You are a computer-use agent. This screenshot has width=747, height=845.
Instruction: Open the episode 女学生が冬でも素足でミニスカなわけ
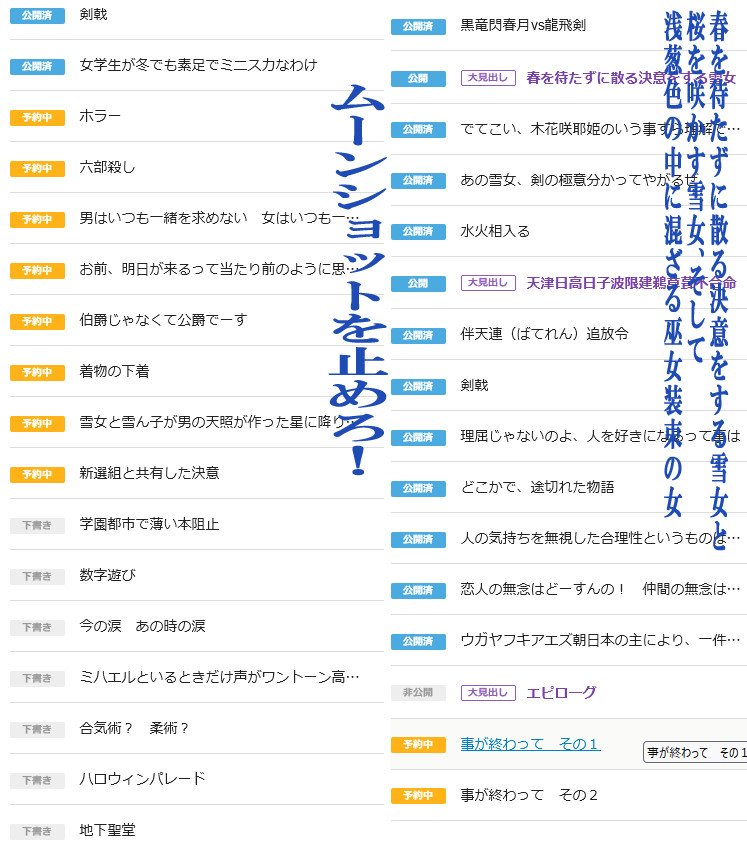tap(198, 65)
